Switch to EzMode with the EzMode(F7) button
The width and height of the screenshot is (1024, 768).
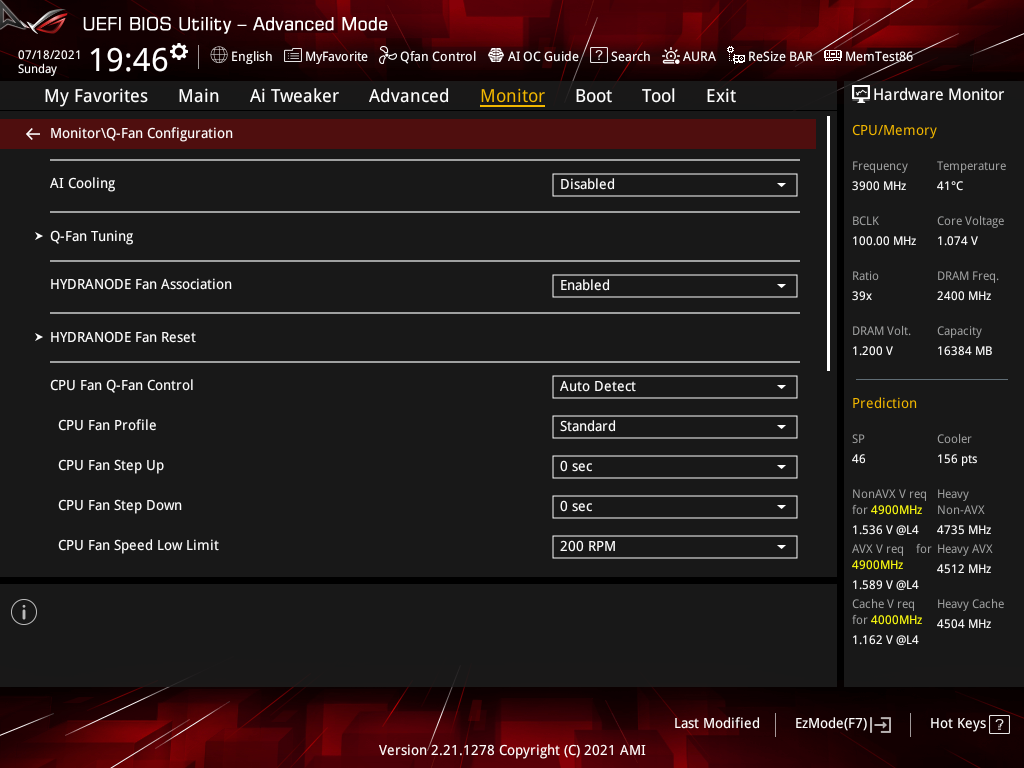click(x=842, y=723)
